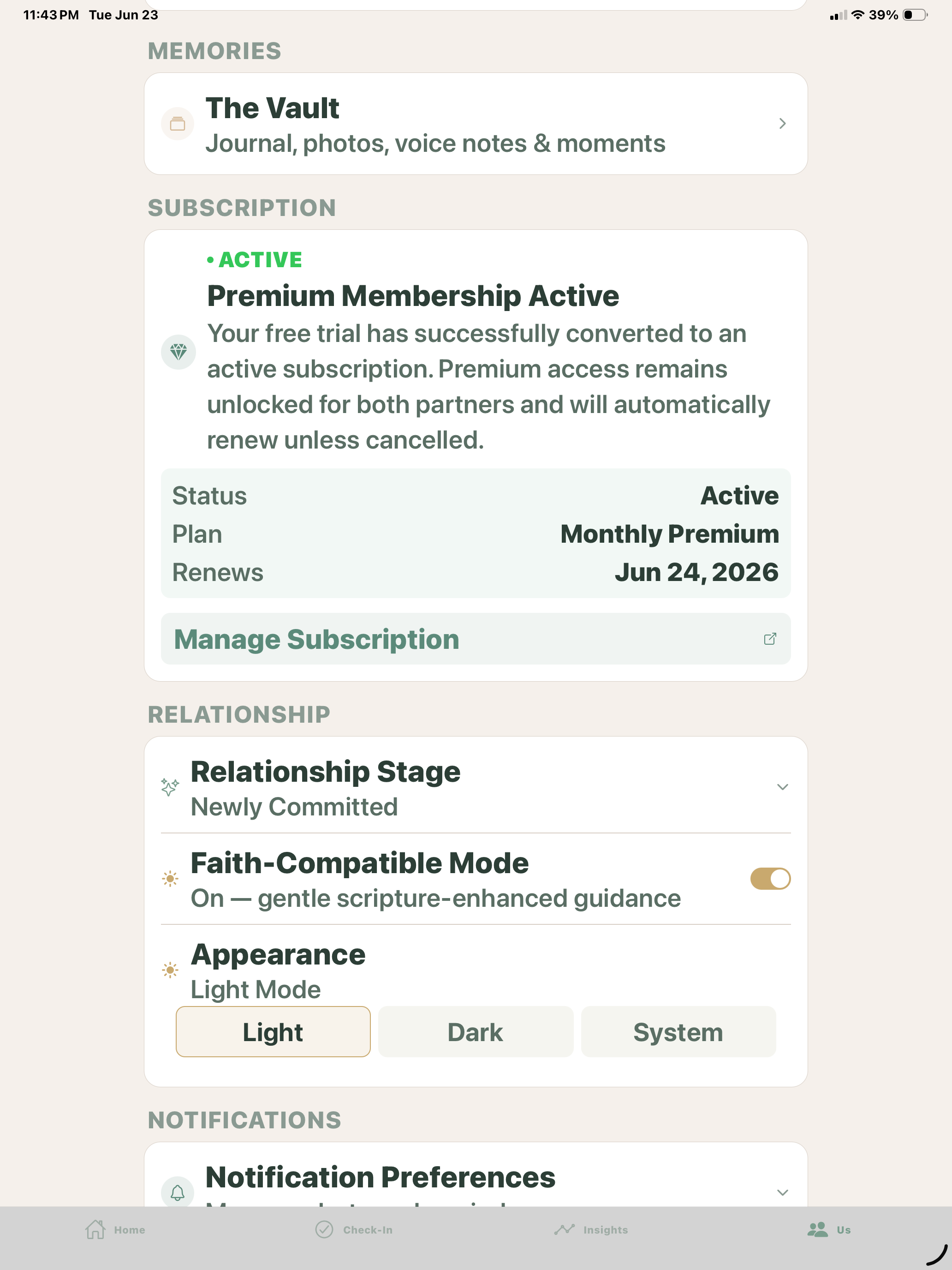Tap the Appearance sun icon
952x1270 pixels.
pyautogui.click(x=170, y=970)
